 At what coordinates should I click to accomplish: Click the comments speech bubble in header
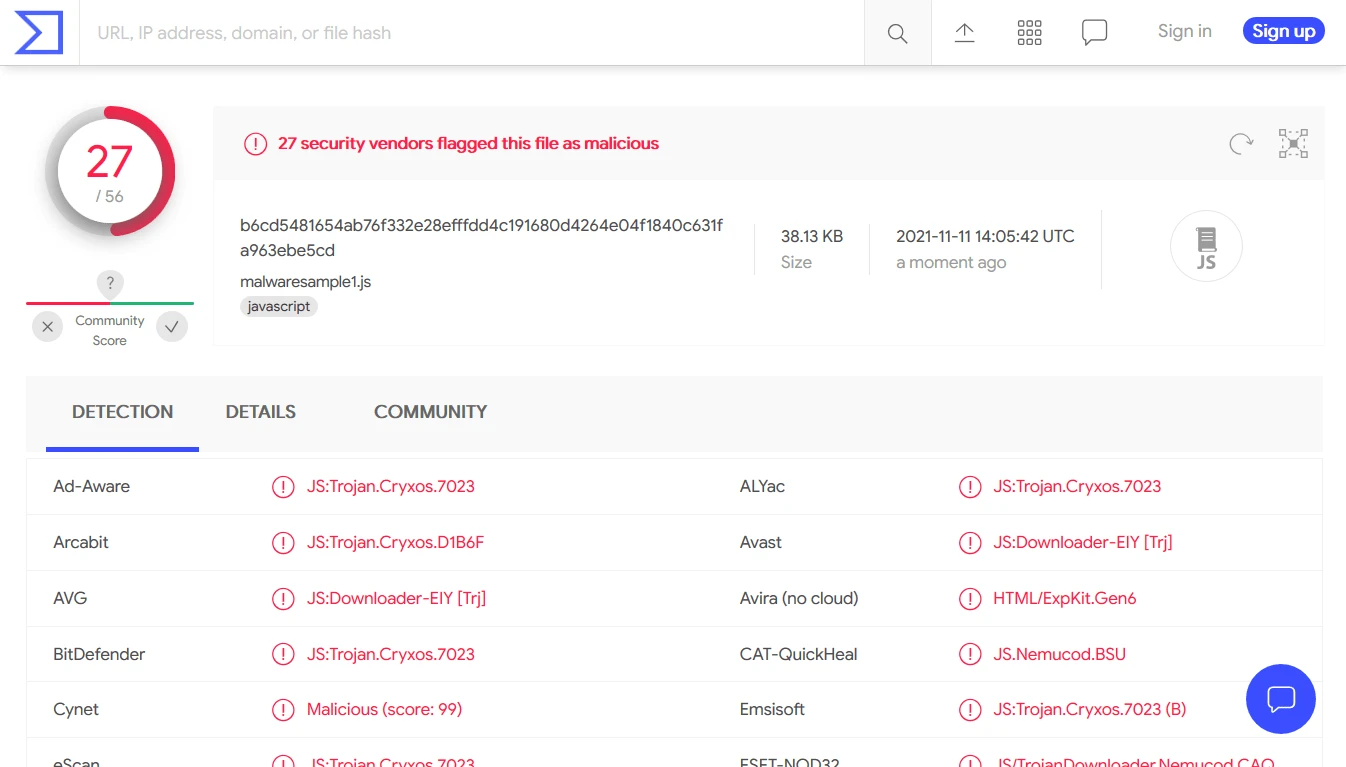pos(1094,33)
